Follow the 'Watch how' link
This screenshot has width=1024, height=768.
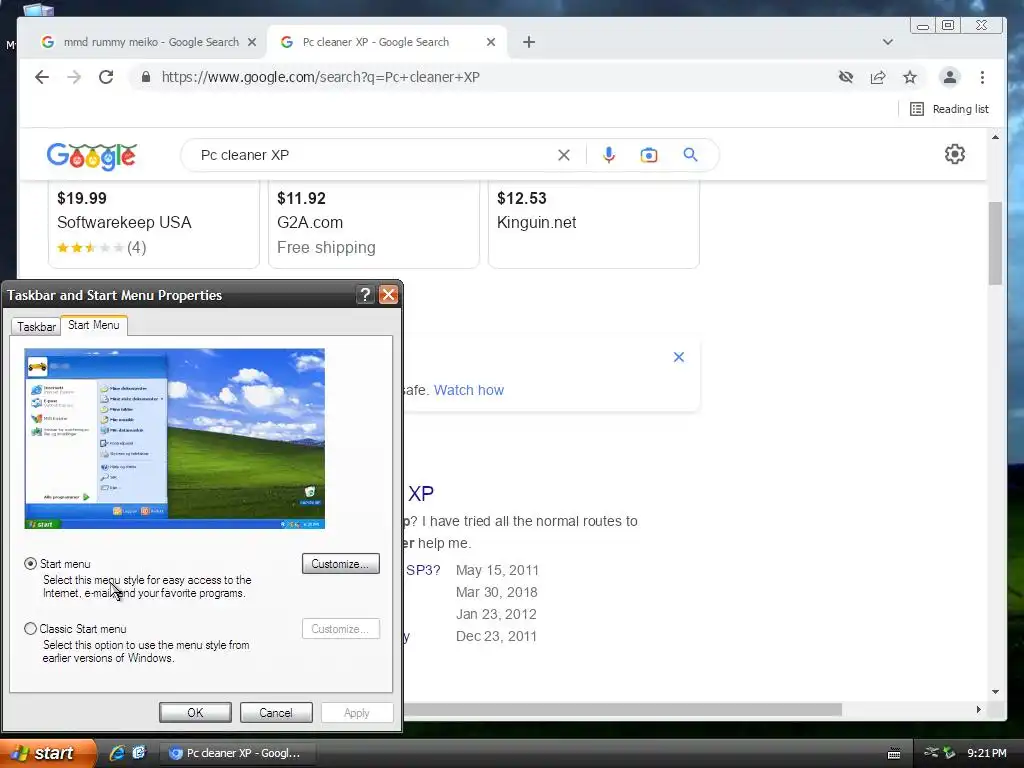[469, 390]
